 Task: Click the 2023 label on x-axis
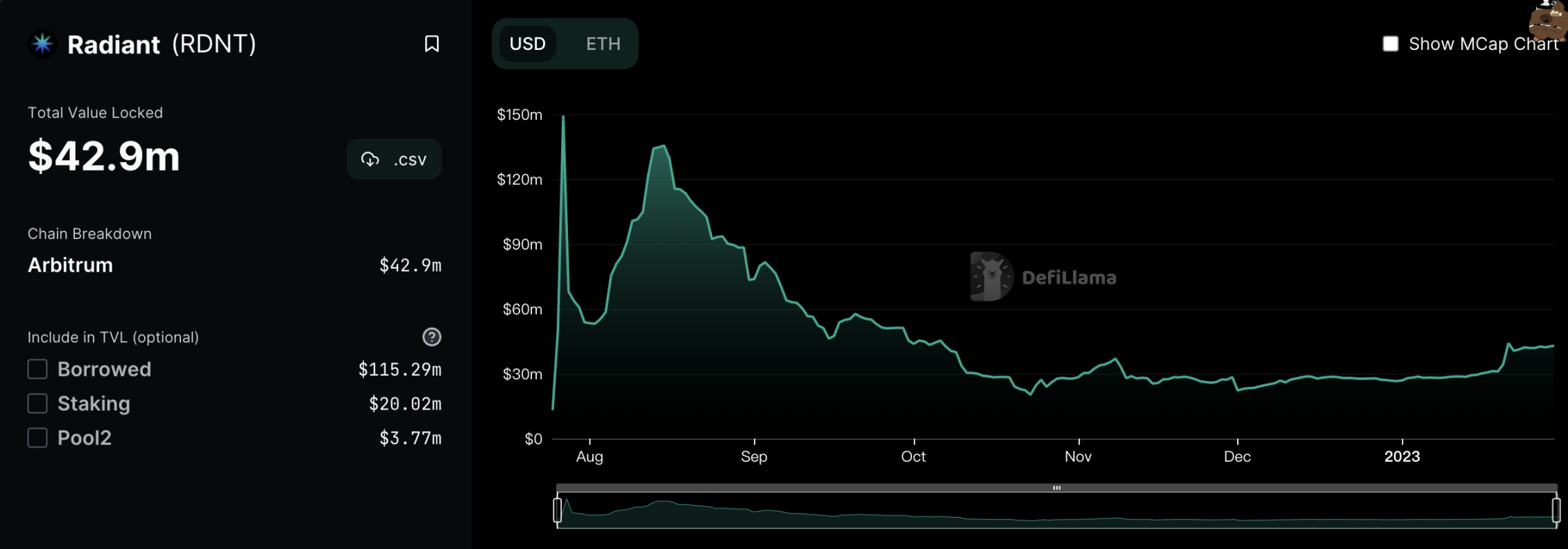(1402, 457)
